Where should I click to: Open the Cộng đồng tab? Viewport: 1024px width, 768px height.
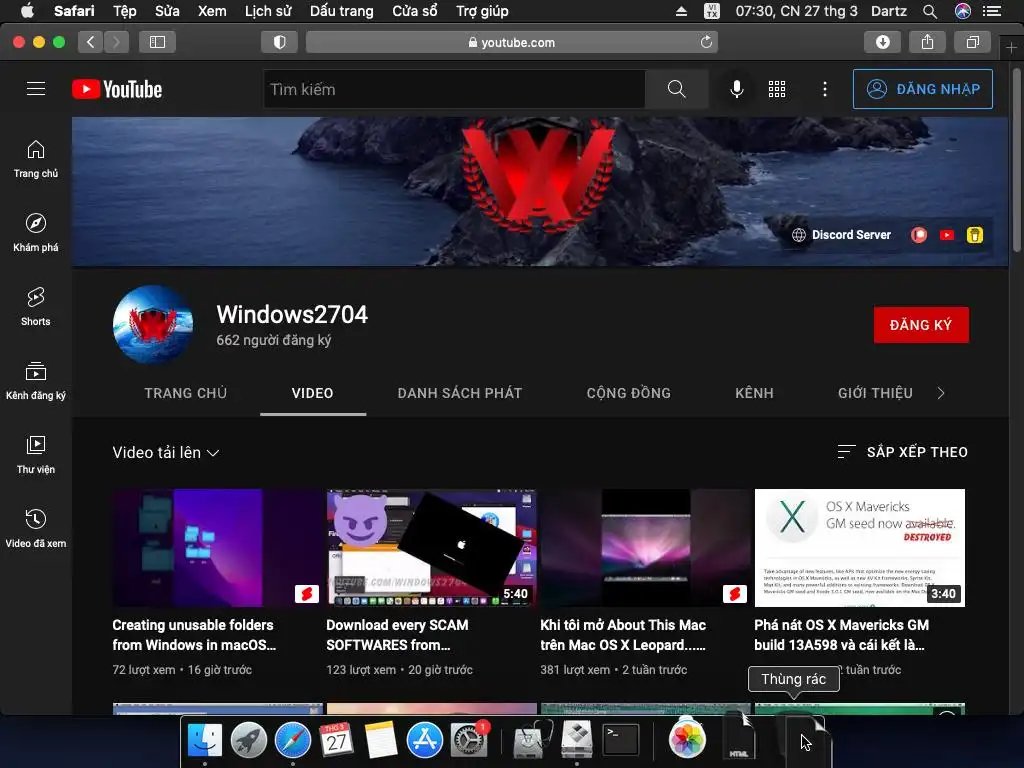click(x=628, y=393)
